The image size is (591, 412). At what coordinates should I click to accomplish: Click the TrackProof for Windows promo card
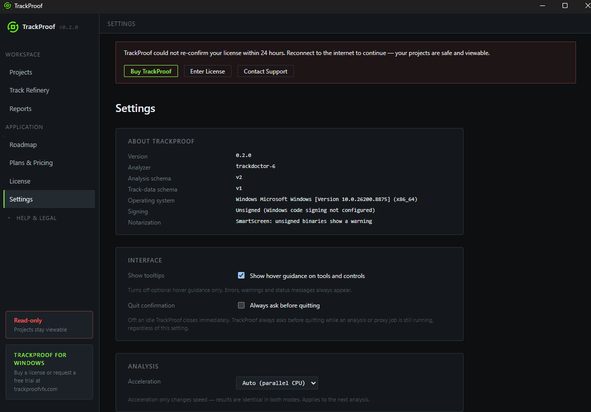(49, 372)
